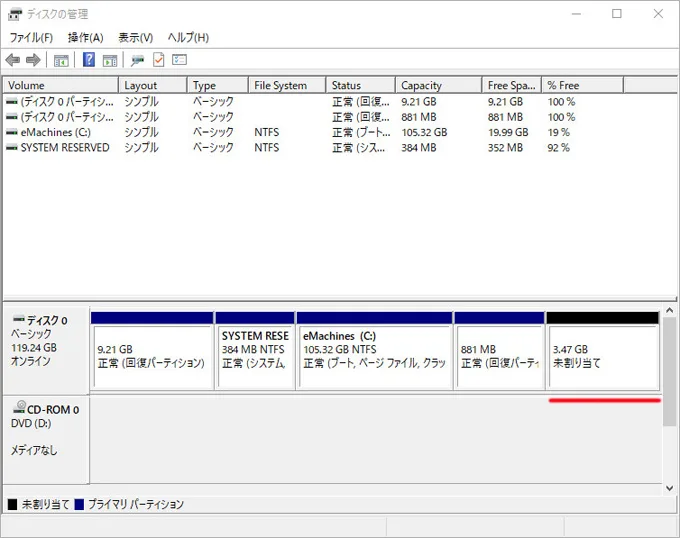Click the checkmark document toolbar icon

[158, 60]
